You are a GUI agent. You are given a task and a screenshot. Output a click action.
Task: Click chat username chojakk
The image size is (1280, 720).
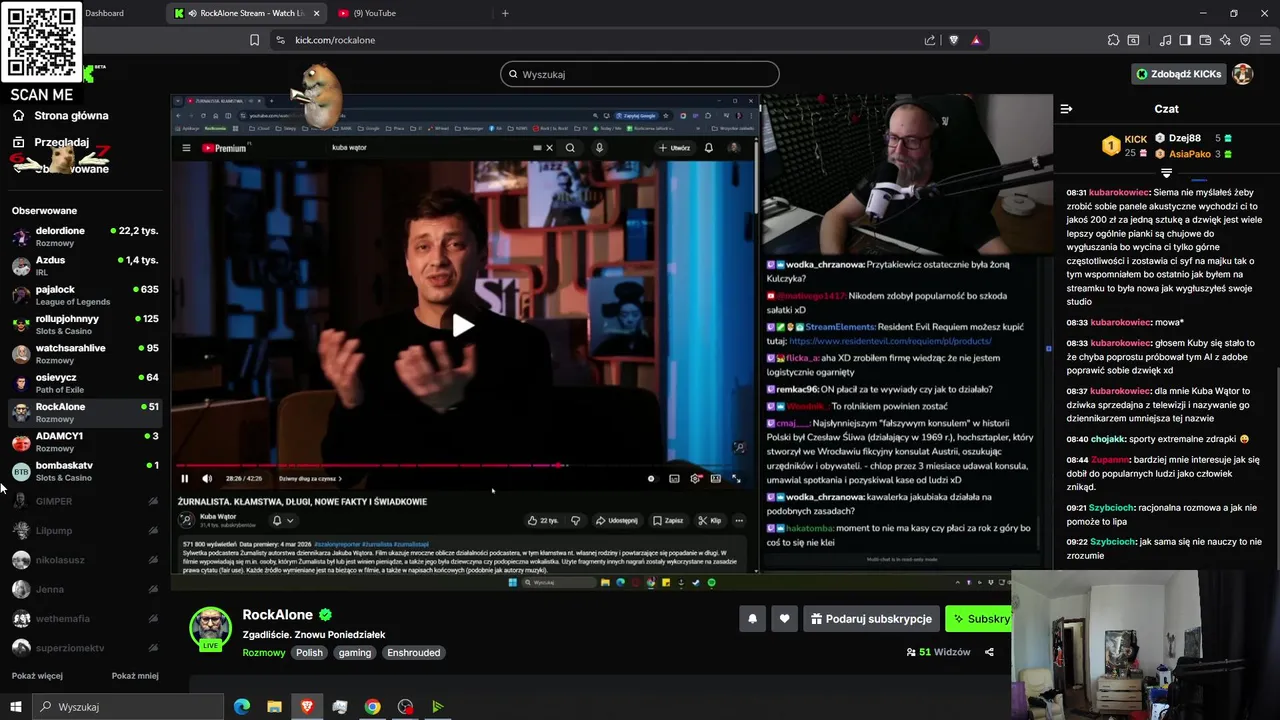tap(1107, 439)
